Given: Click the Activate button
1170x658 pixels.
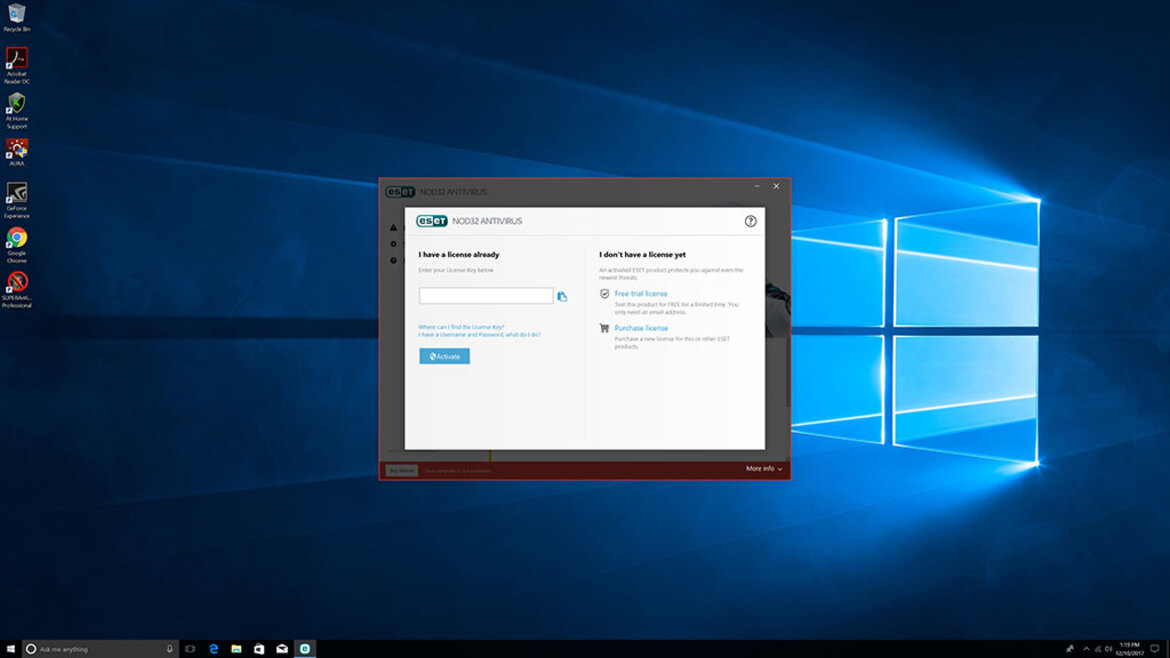Looking at the screenshot, I should pyautogui.click(x=444, y=356).
